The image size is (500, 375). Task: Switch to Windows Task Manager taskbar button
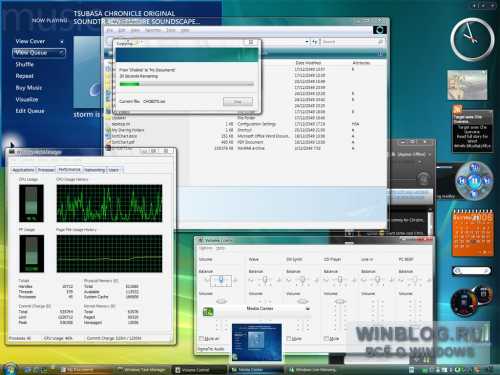[142, 370]
